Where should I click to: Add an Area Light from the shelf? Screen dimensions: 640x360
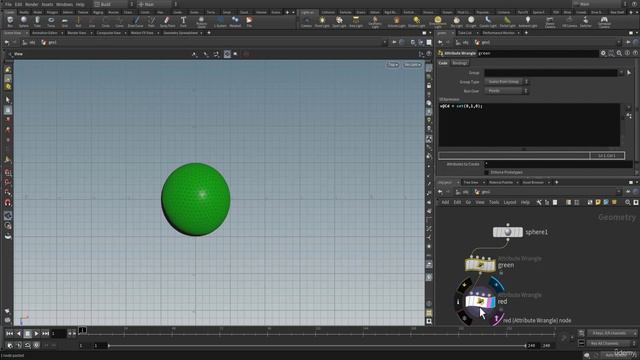click(x=356, y=22)
